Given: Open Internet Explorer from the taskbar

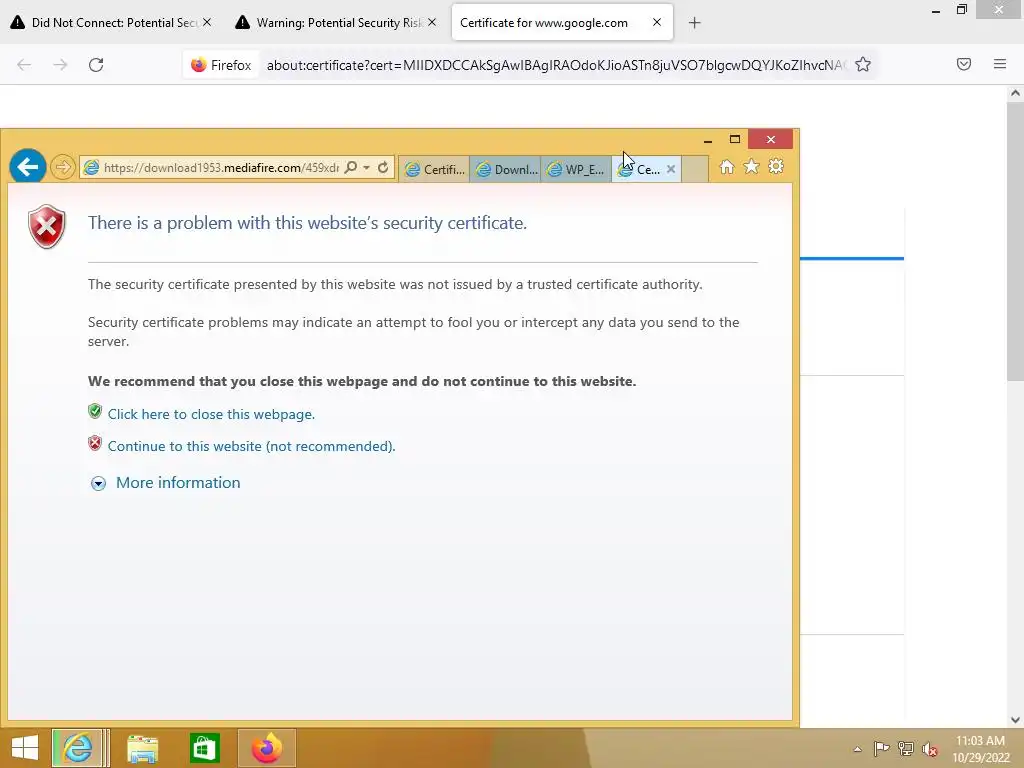Looking at the screenshot, I should point(78,748).
